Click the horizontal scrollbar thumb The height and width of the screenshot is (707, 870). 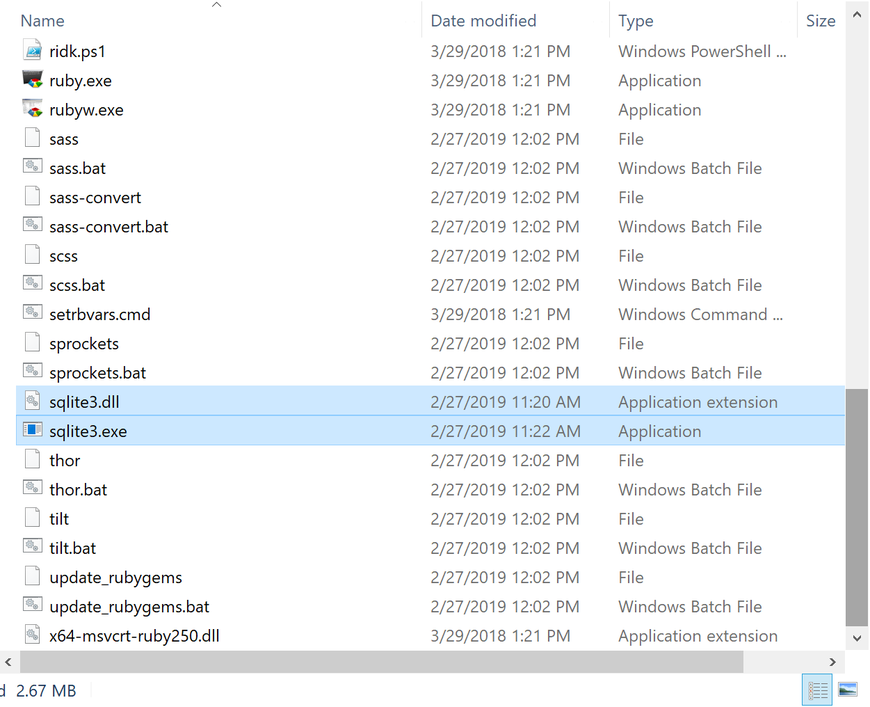pyautogui.click(x=382, y=661)
